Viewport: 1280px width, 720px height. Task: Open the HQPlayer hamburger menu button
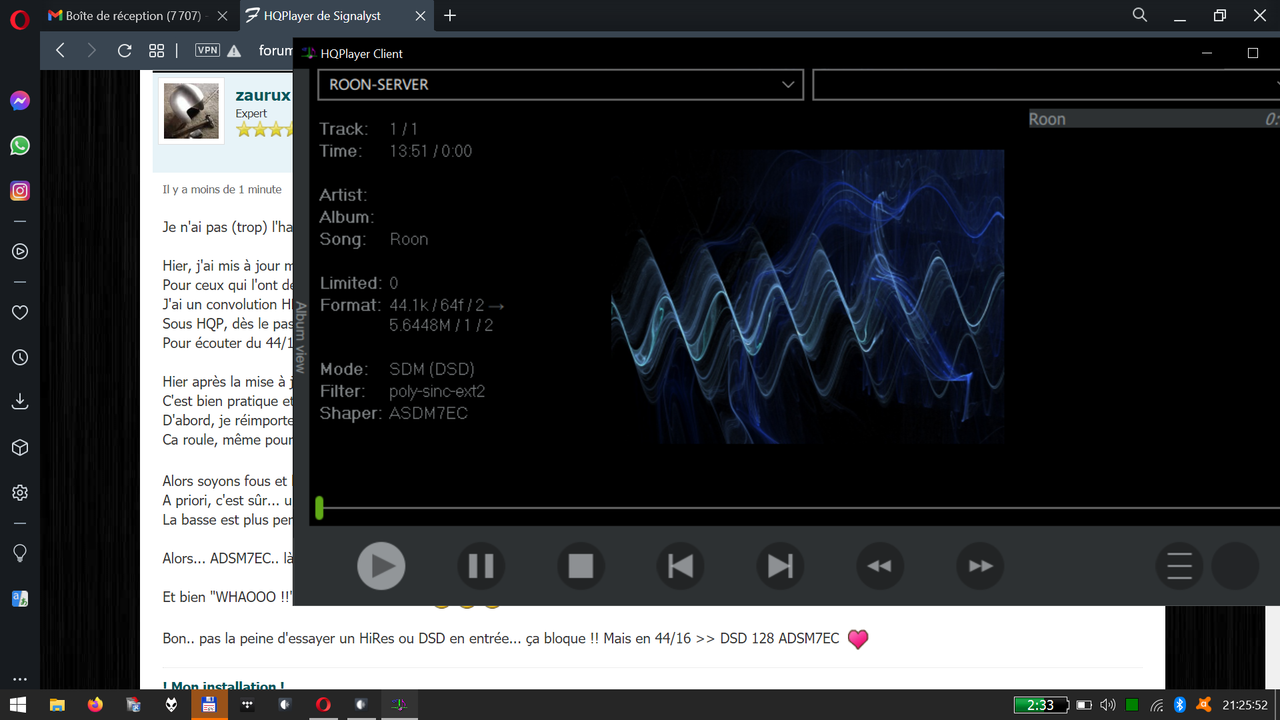[x=1180, y=566]
